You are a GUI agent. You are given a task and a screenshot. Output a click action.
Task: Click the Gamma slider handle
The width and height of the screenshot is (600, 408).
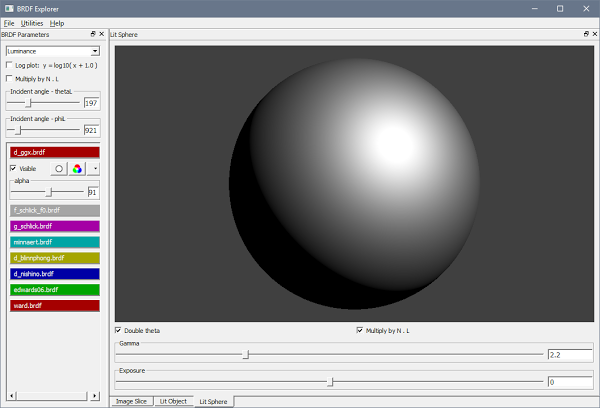tap(247, 354)
